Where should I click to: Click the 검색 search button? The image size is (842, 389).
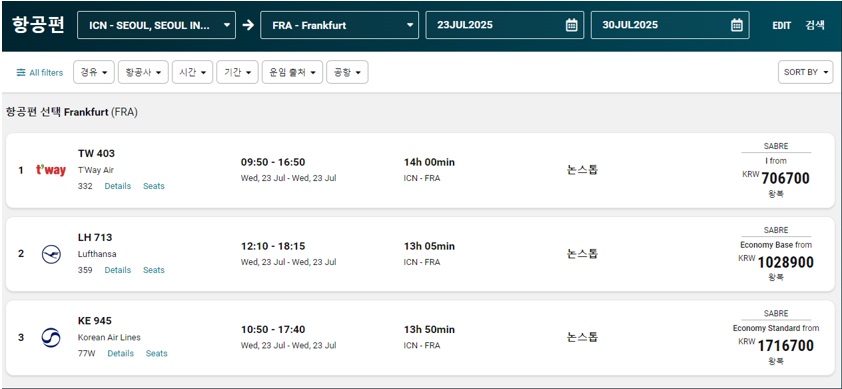[815, 25]
